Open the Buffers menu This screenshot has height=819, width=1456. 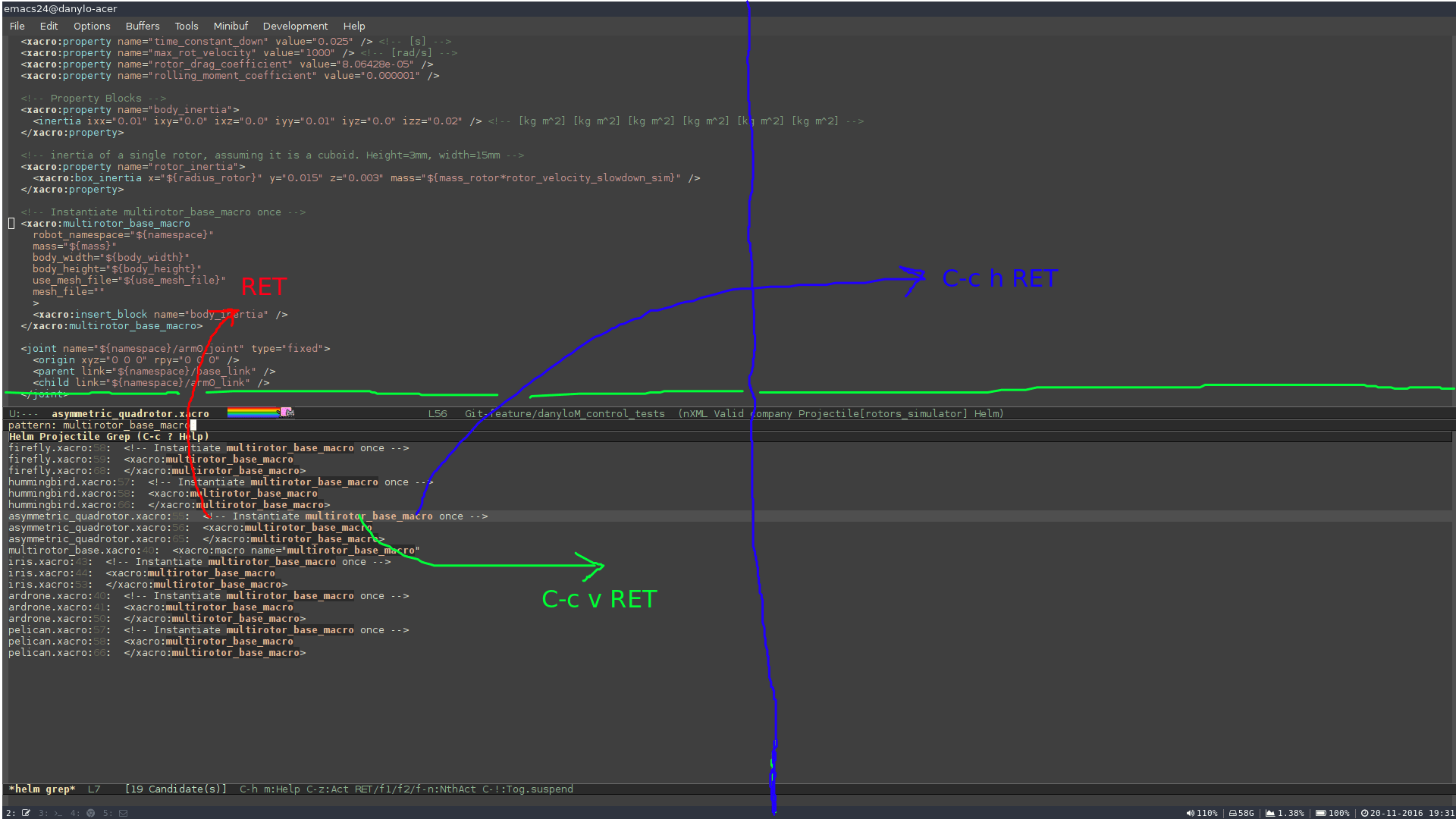click(x=142, y=25)
